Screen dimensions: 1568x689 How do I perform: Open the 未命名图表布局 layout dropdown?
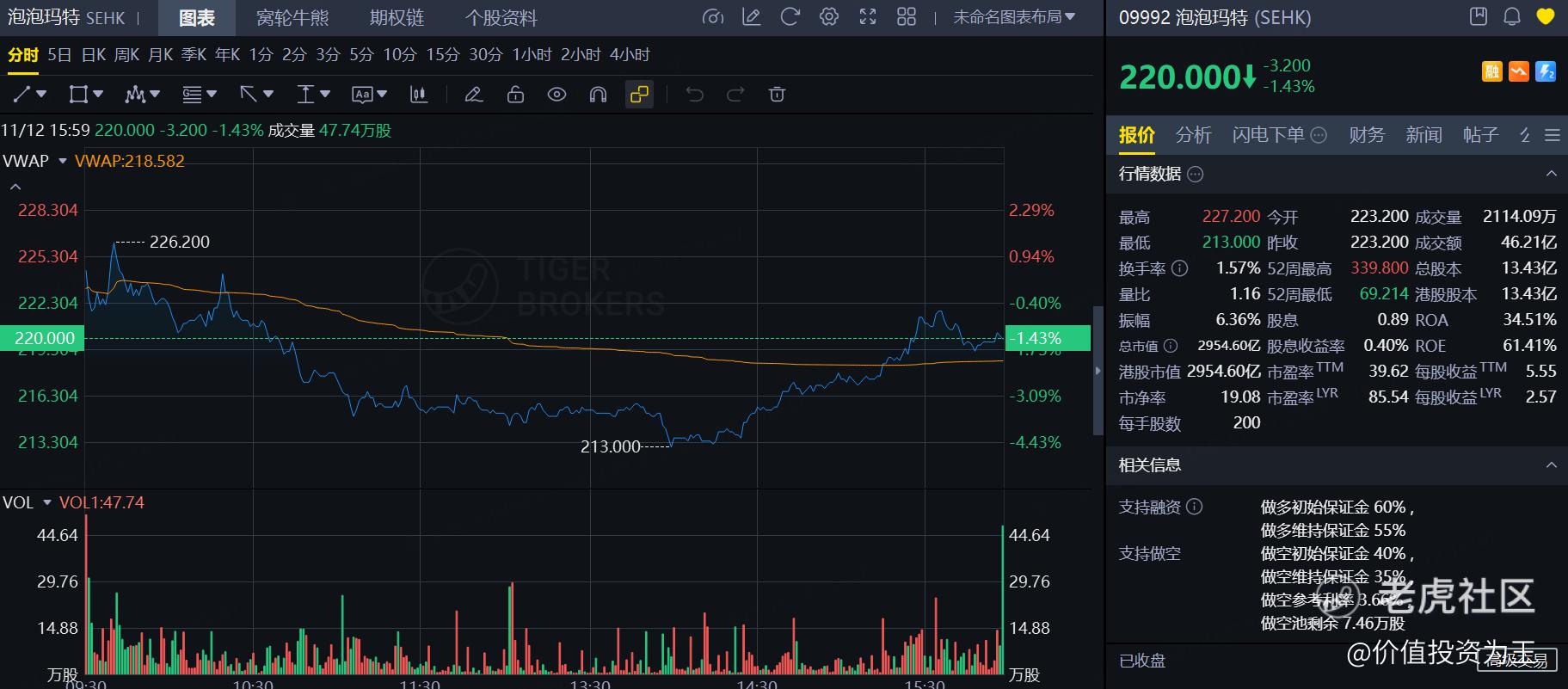pos(1014,17)
